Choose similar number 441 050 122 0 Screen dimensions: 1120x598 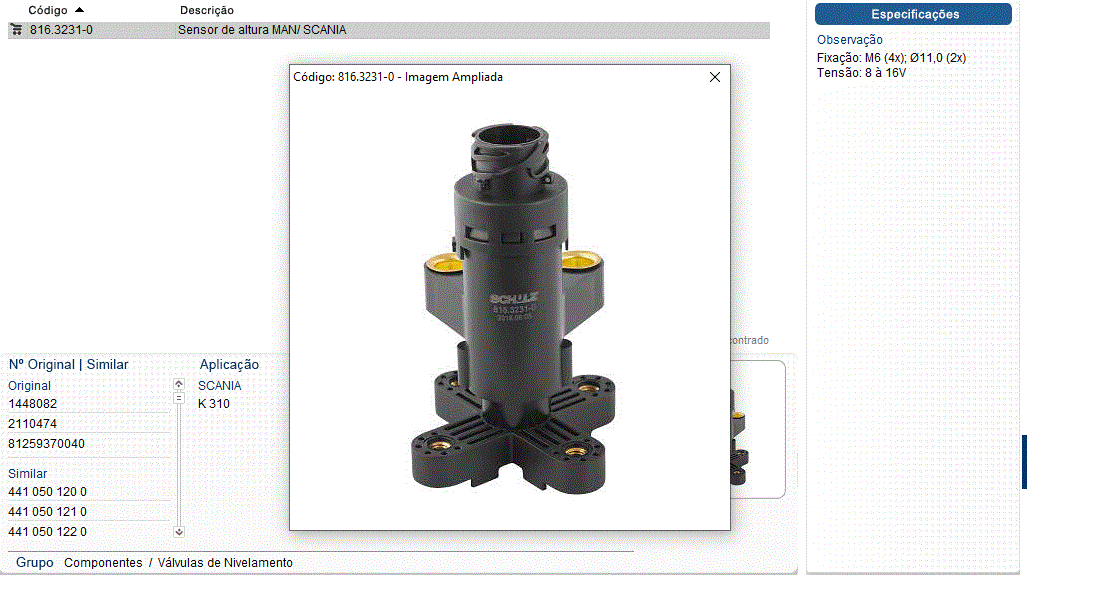[x=47, y=532]
